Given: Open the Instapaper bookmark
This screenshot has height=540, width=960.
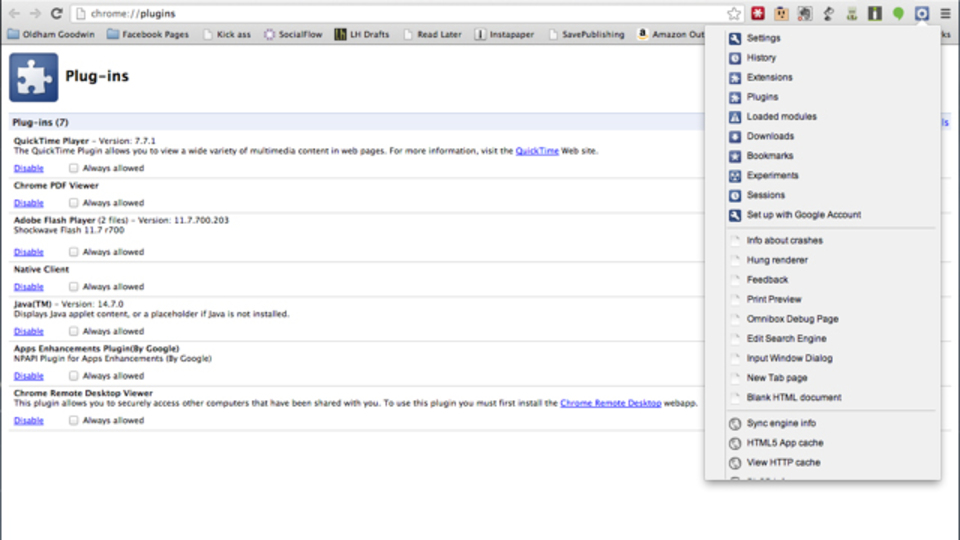Looking at the screenshot, I should pyautogui.click(x=505, y=34).
